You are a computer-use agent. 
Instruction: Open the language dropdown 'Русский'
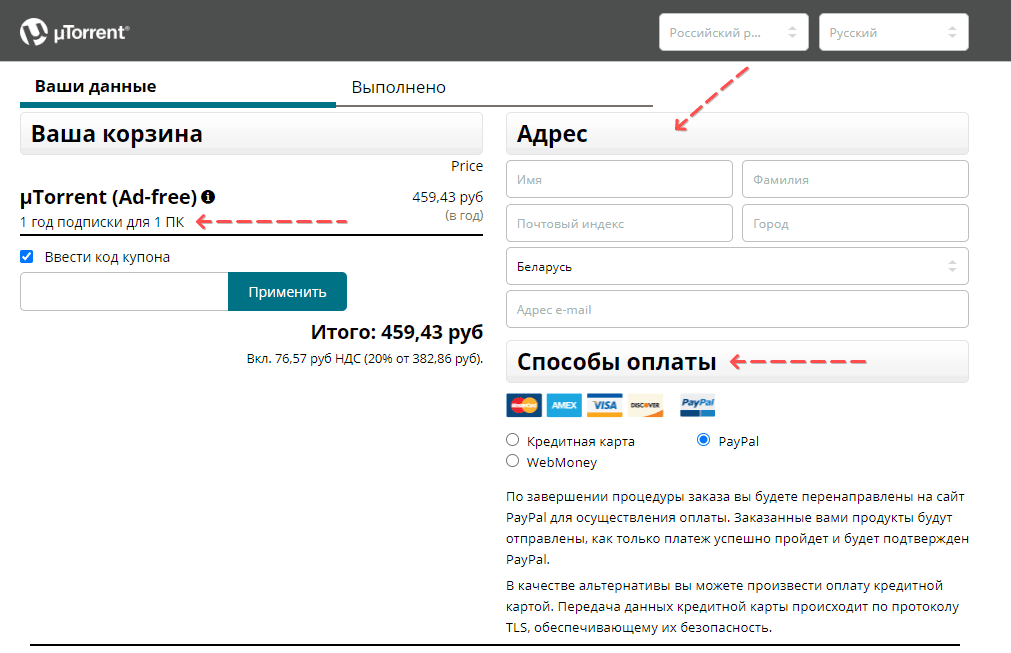click(894, 32)
